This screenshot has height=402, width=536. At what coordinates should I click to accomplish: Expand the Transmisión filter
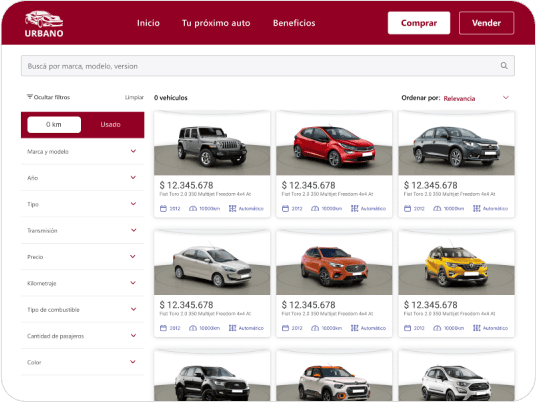pos(82,230)
